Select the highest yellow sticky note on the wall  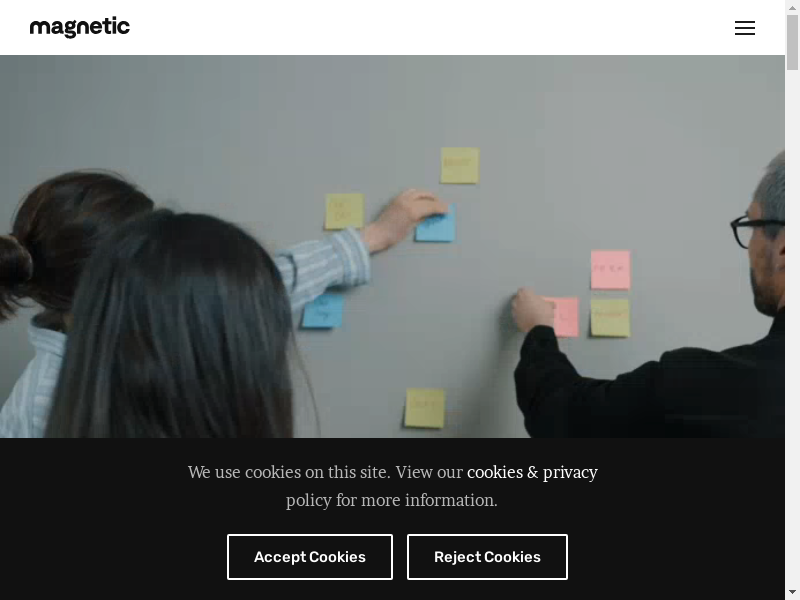[460, 165]
